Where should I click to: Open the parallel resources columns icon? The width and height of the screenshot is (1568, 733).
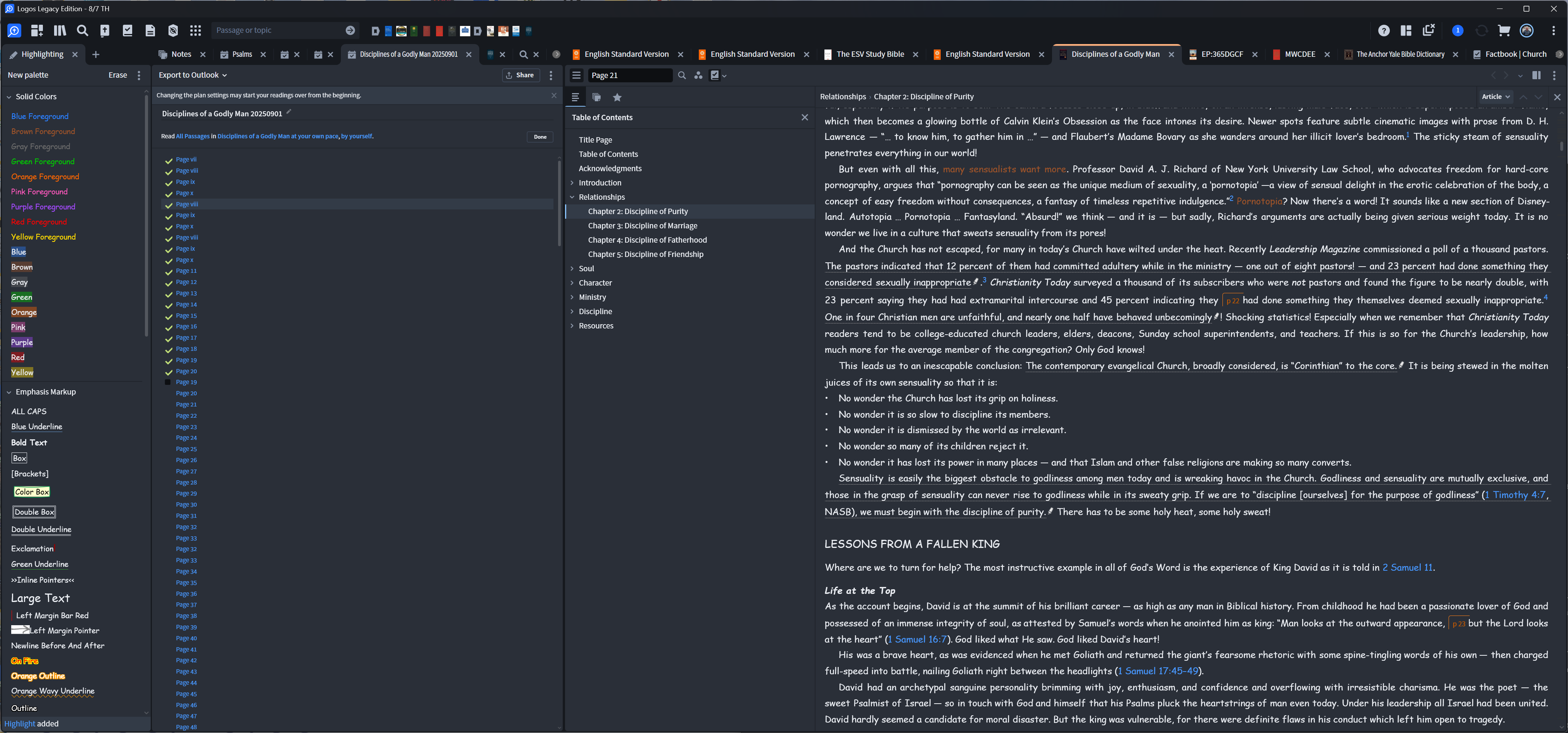pyautogui.click(x=1536, y=75)
